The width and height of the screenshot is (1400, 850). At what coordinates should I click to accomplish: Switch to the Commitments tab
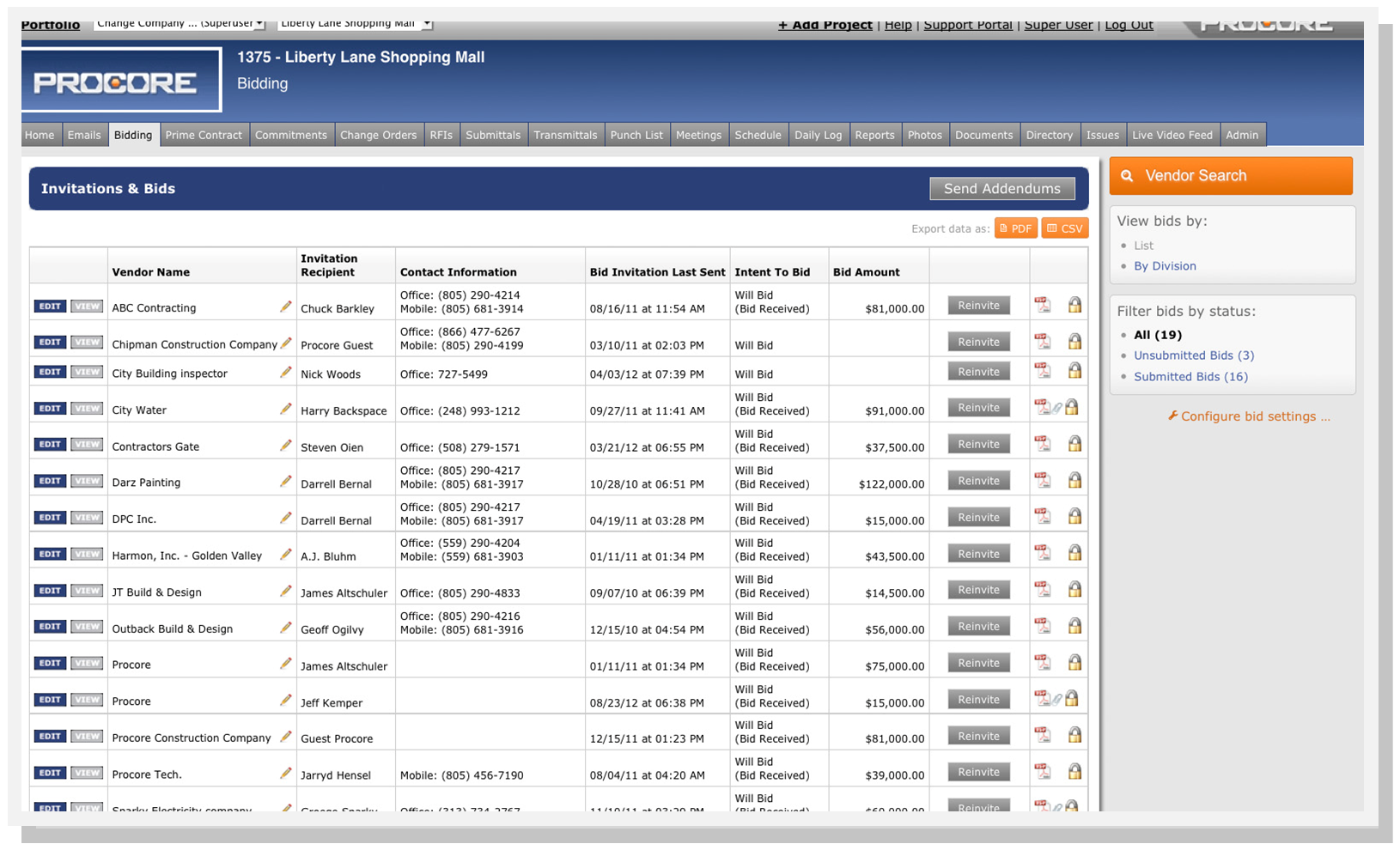pyautogui.click(x=291, y=135)
